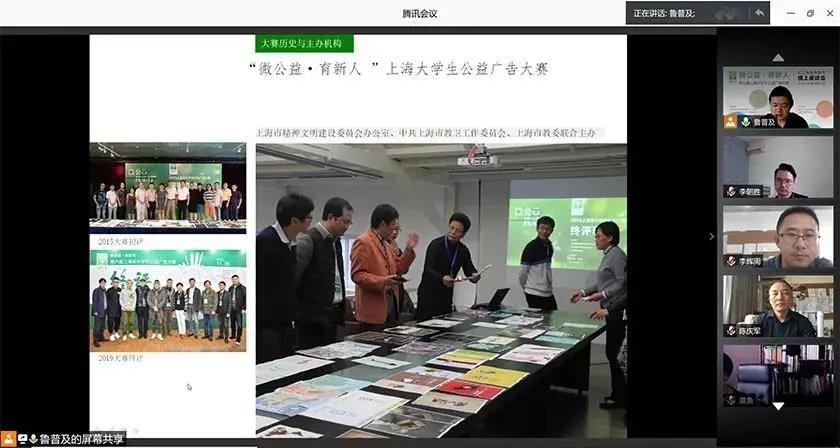Image resolution: width=840 pixels, height=448 pixels.
Task: Click the '2019大赛终评' caption
Action: coord(121,358)
